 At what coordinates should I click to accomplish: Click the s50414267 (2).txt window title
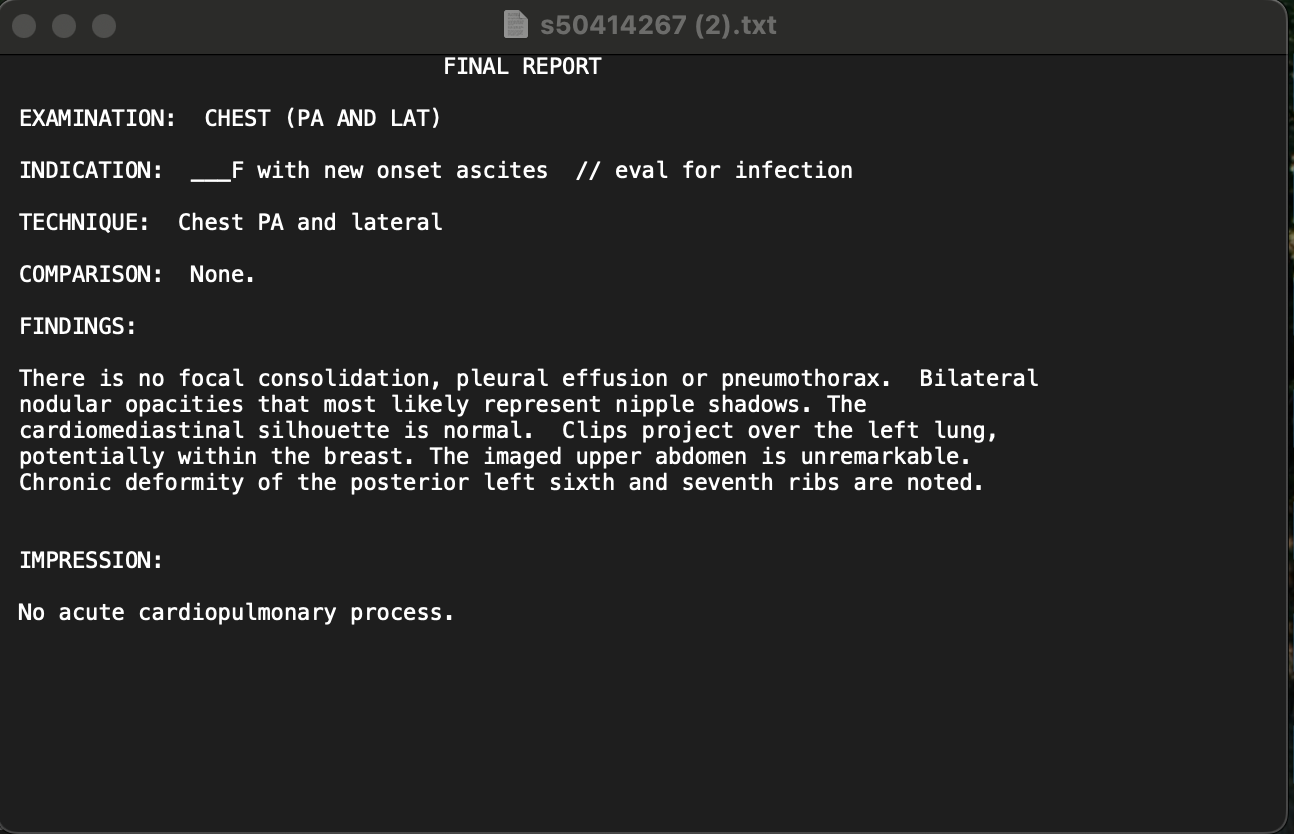click(658, 24)
